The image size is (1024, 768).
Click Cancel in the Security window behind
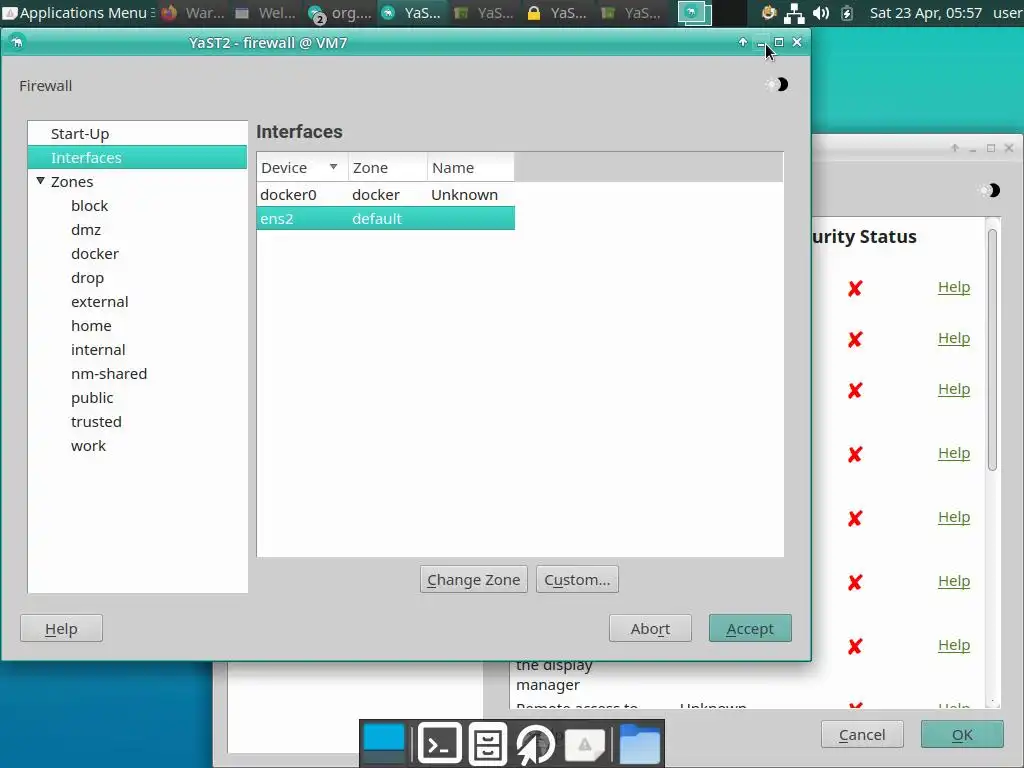pyautogui.click(x=862, y=735)
